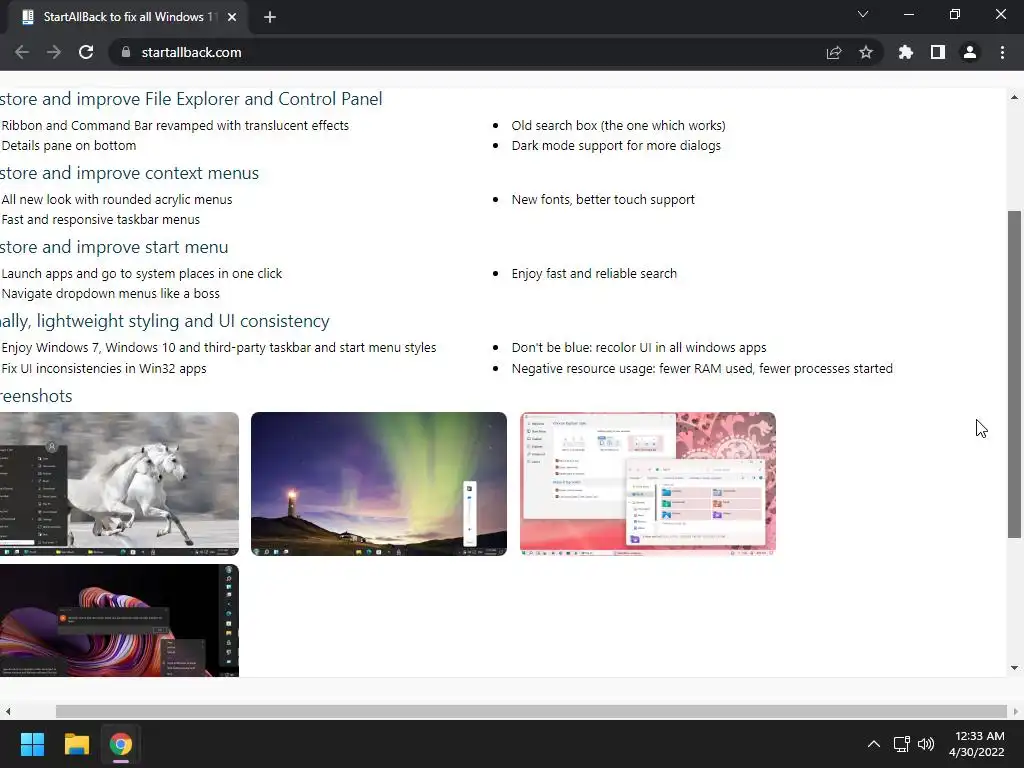The height and width of the screenshot is (768, 1024).
Task: Go back to the previous page
Action: point(22,52)
